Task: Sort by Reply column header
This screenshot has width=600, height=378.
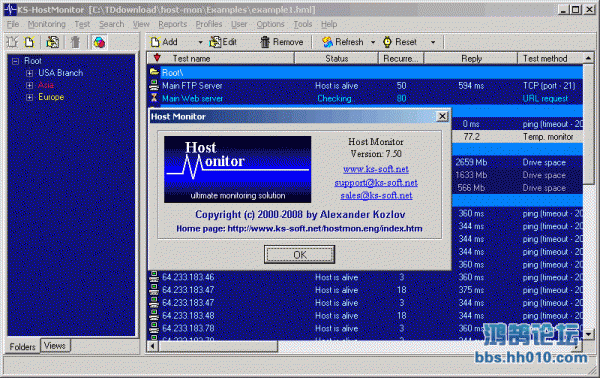Action: coord(471,59)
